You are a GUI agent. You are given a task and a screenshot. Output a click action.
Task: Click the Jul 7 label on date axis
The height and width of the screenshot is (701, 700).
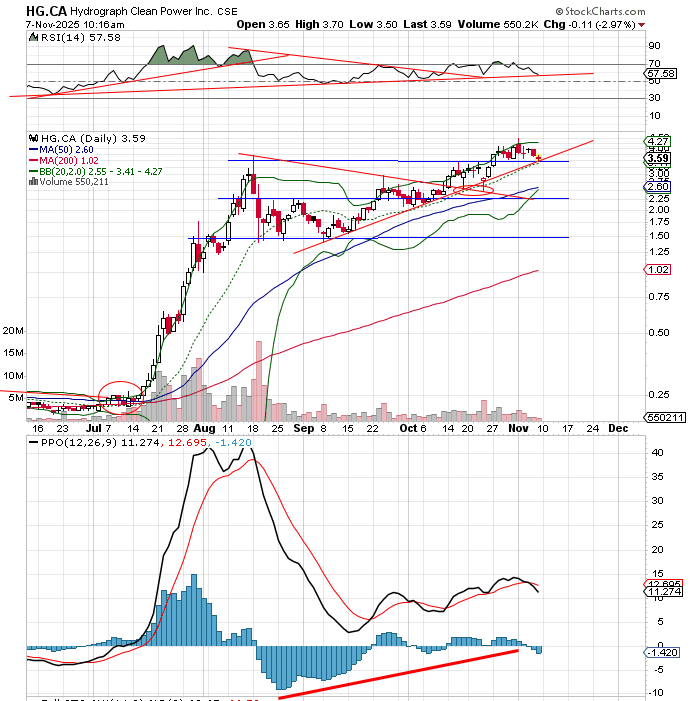pos(99,428)
